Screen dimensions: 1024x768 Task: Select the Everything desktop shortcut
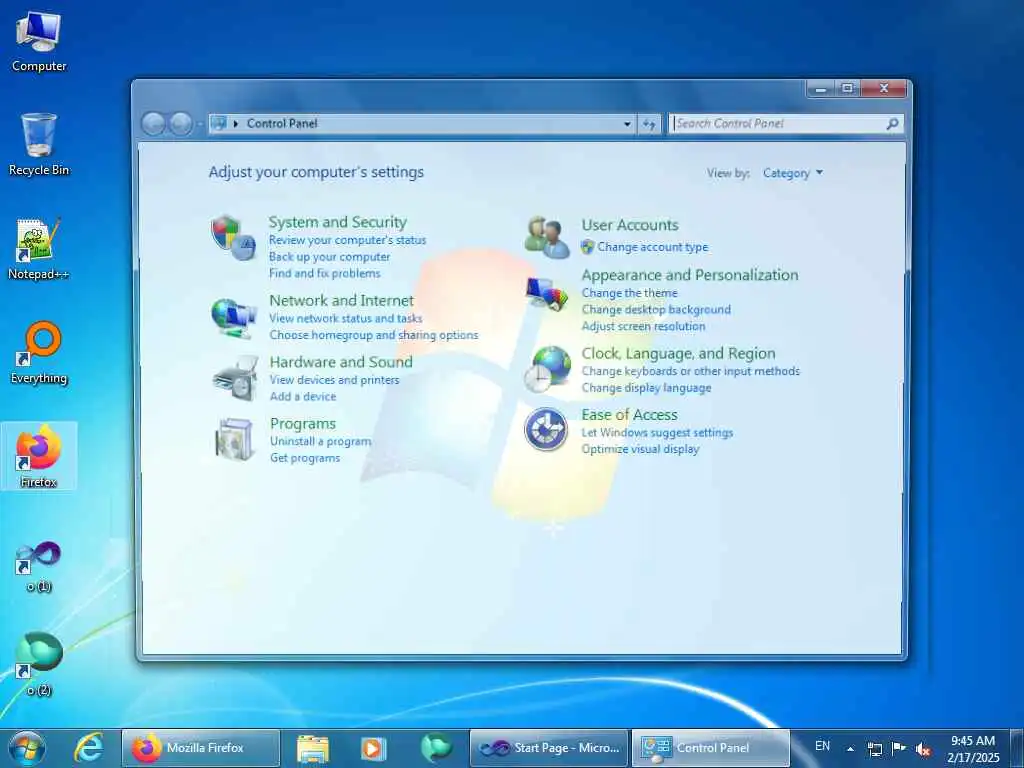click(39, 353)
